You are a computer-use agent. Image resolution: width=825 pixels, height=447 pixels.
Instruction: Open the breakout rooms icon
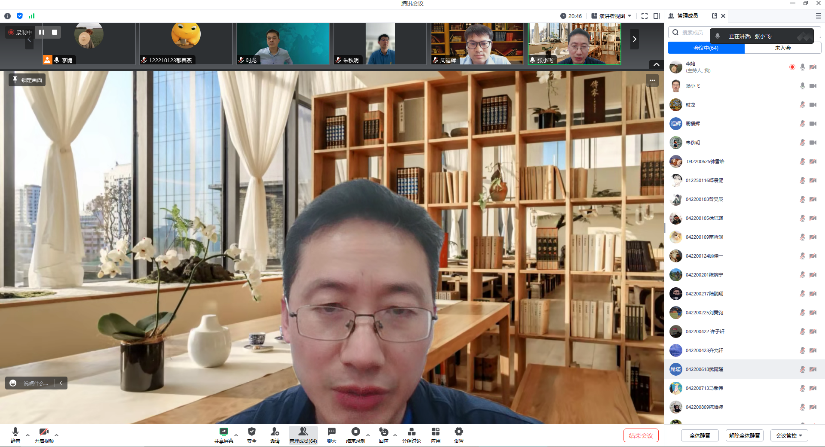411,432
